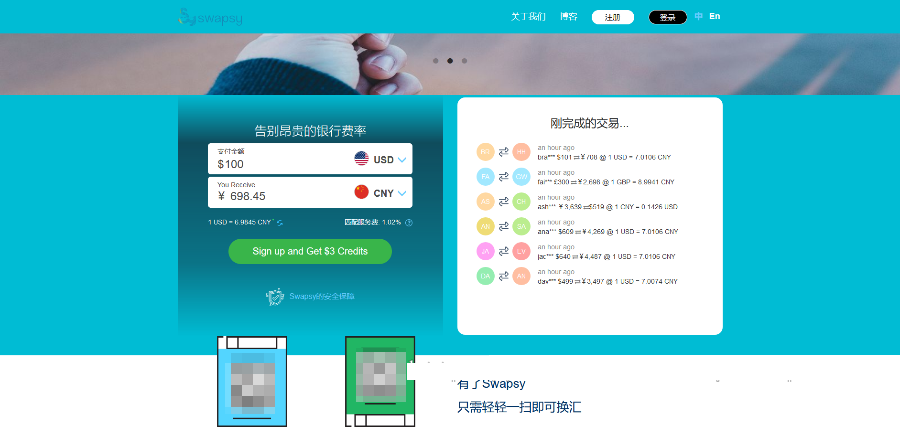Switch site language to 中 (Chinese)

coord(699,16)
